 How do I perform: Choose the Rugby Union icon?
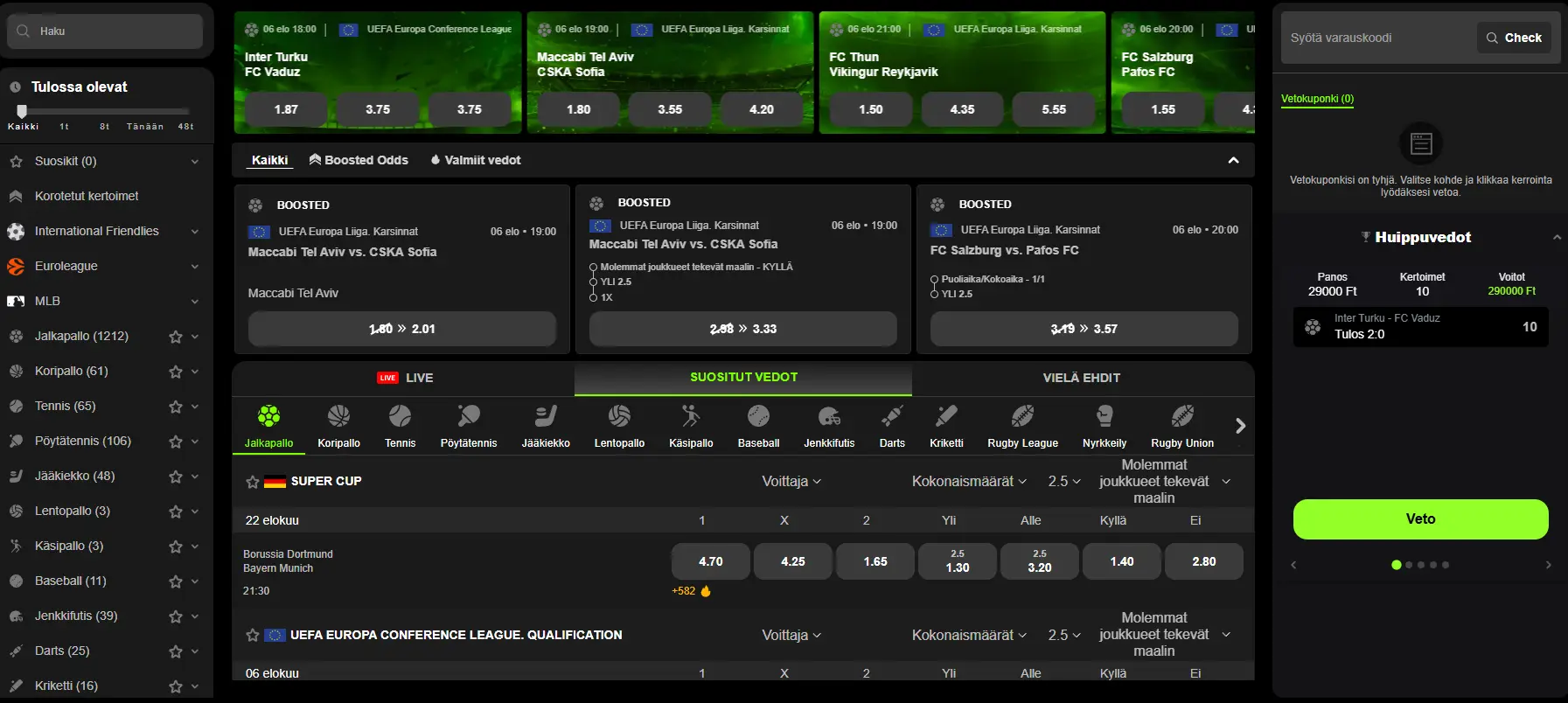(1182, 415)
